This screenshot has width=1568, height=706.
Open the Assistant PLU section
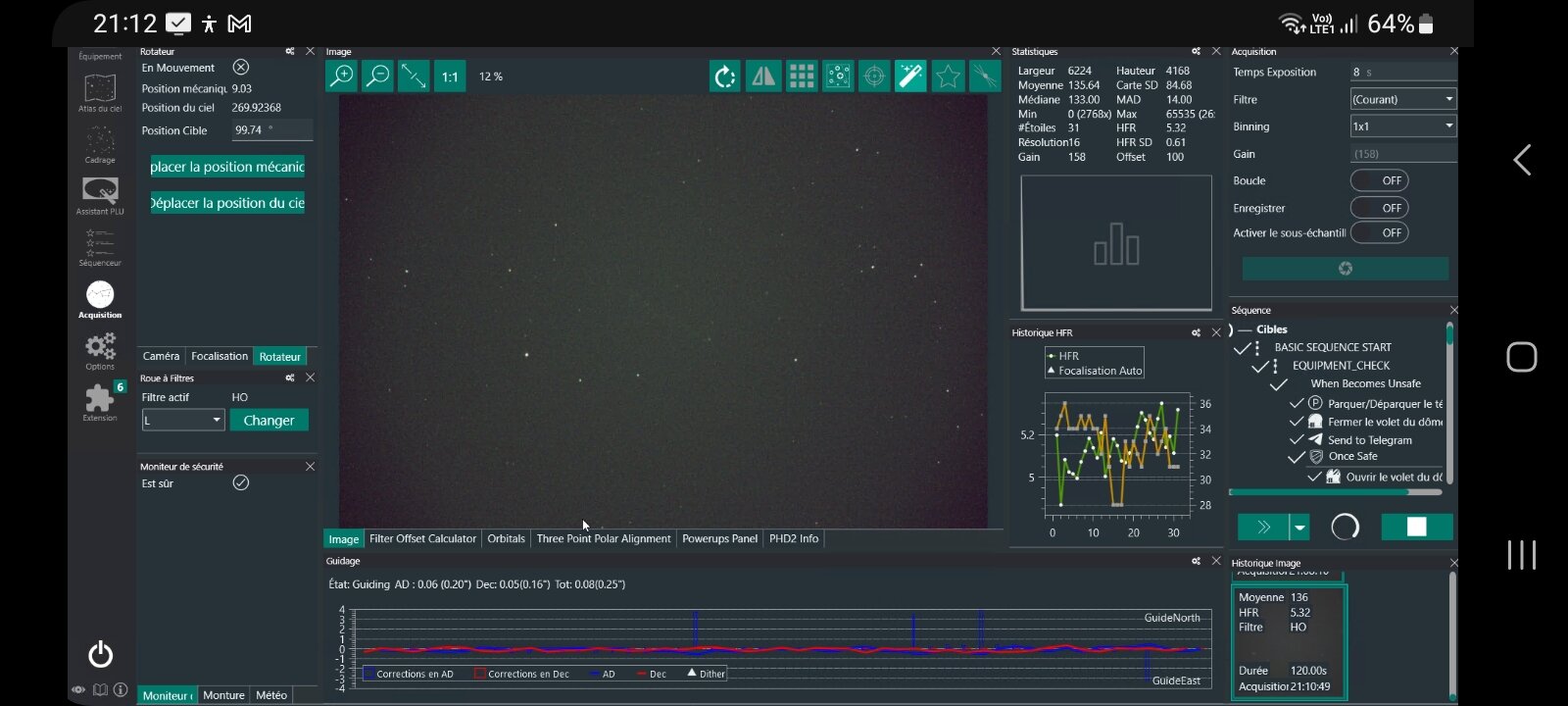point(100,196)
